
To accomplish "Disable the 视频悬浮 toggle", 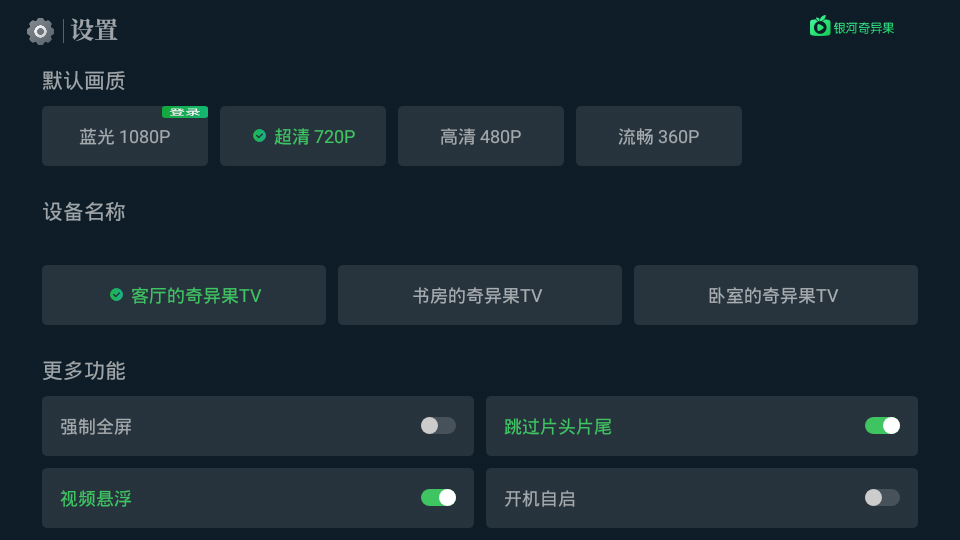I will 438,498.
